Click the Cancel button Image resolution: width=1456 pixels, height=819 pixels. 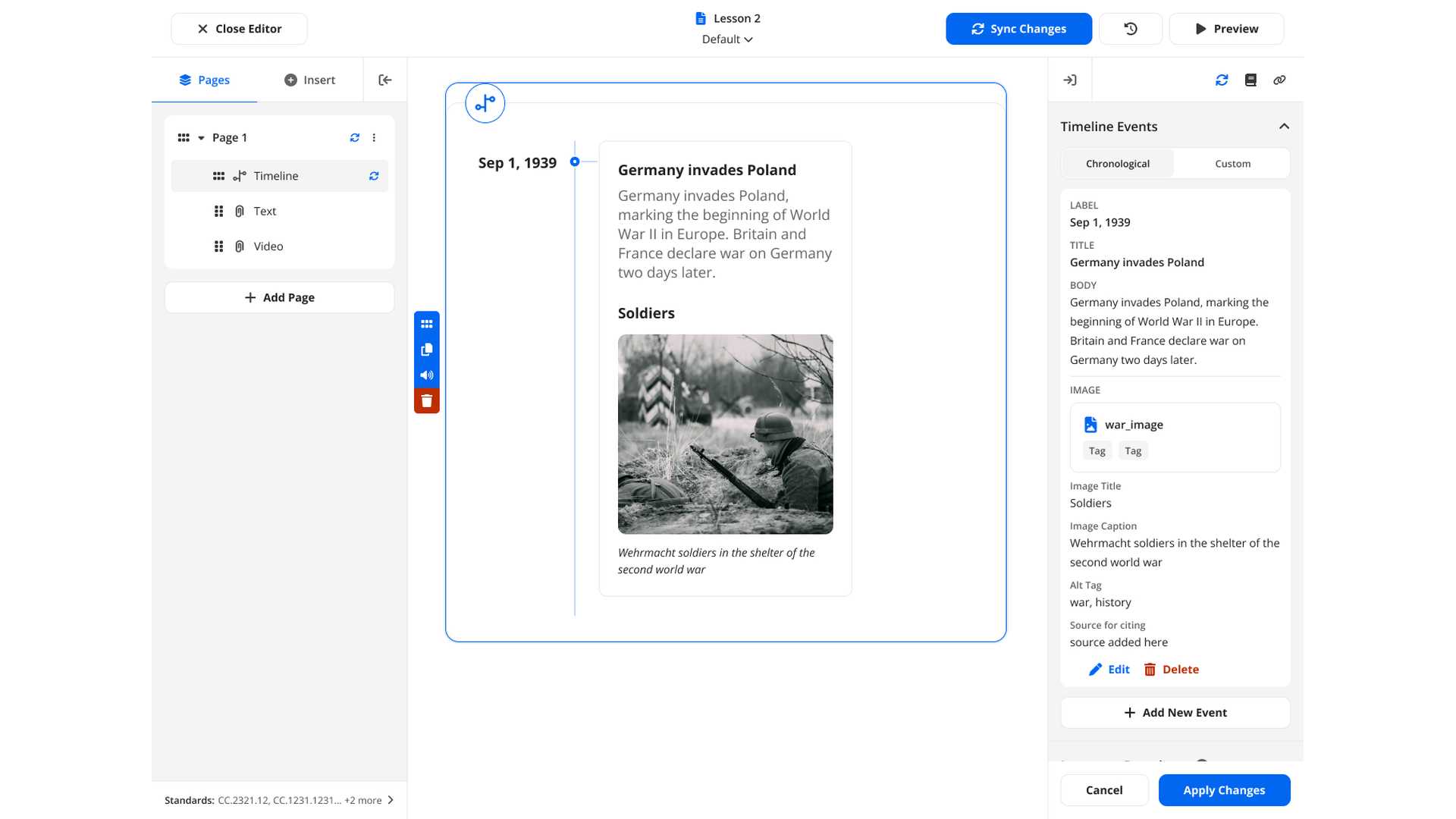coord(1104,790)
